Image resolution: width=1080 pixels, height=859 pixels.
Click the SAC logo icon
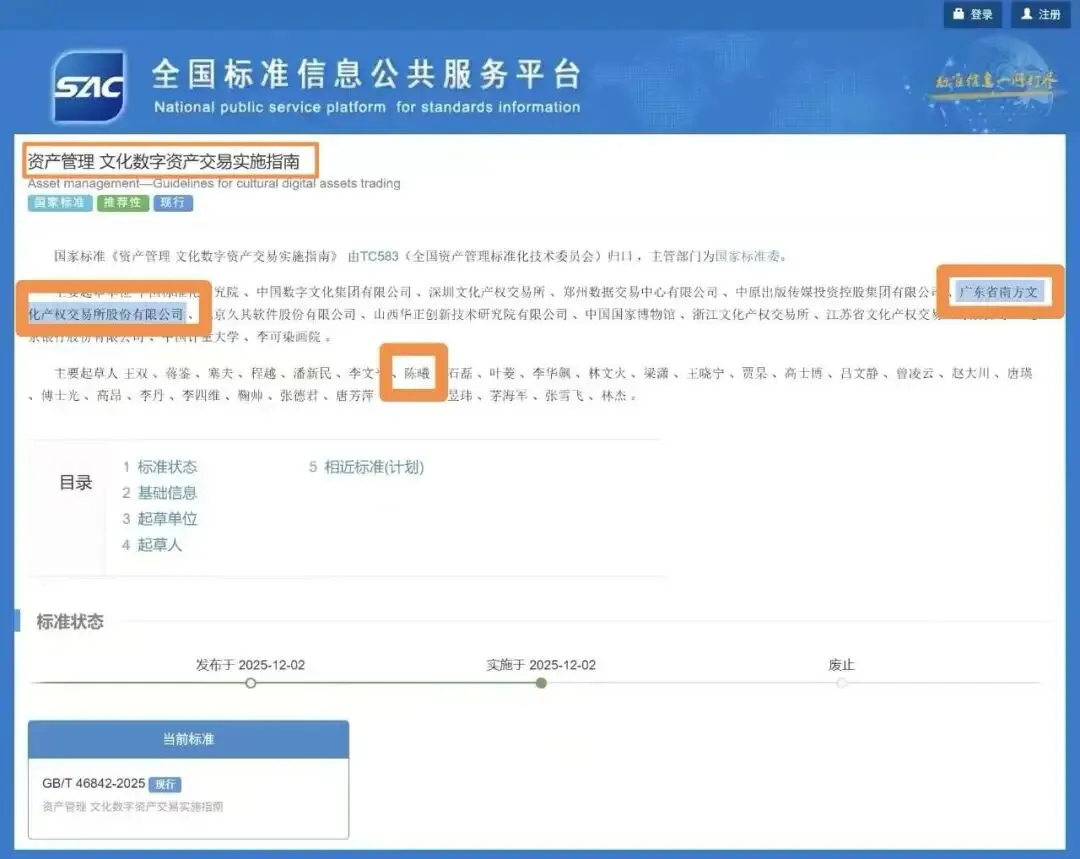(x=89, y=86)
